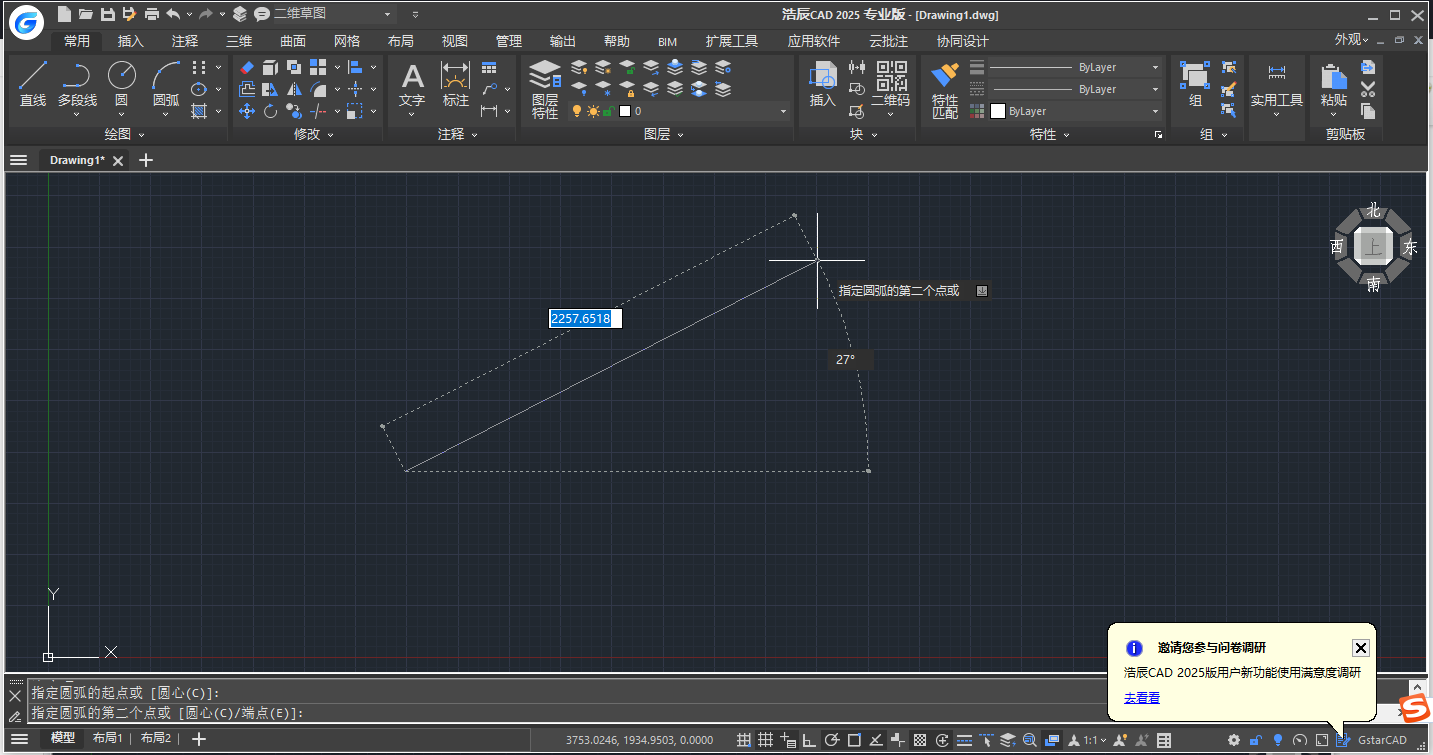Select the ByLayer color swatch
This screenshot has height=755, width=1433.
(996, 111)
